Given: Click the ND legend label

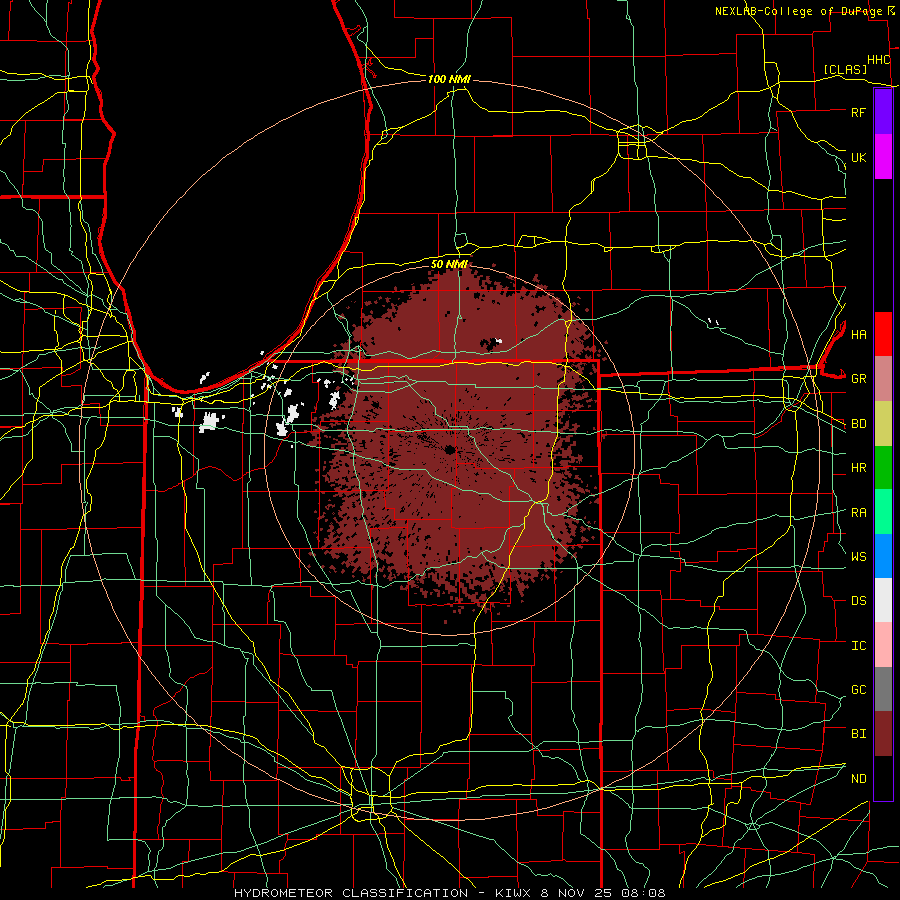Looking at the screenshot, I should click(858, 779).
